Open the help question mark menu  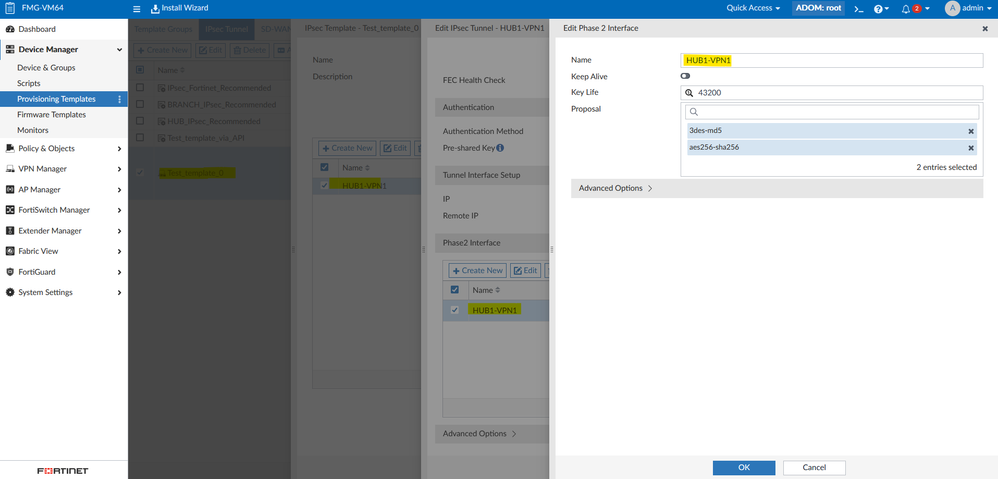(881, 9)
